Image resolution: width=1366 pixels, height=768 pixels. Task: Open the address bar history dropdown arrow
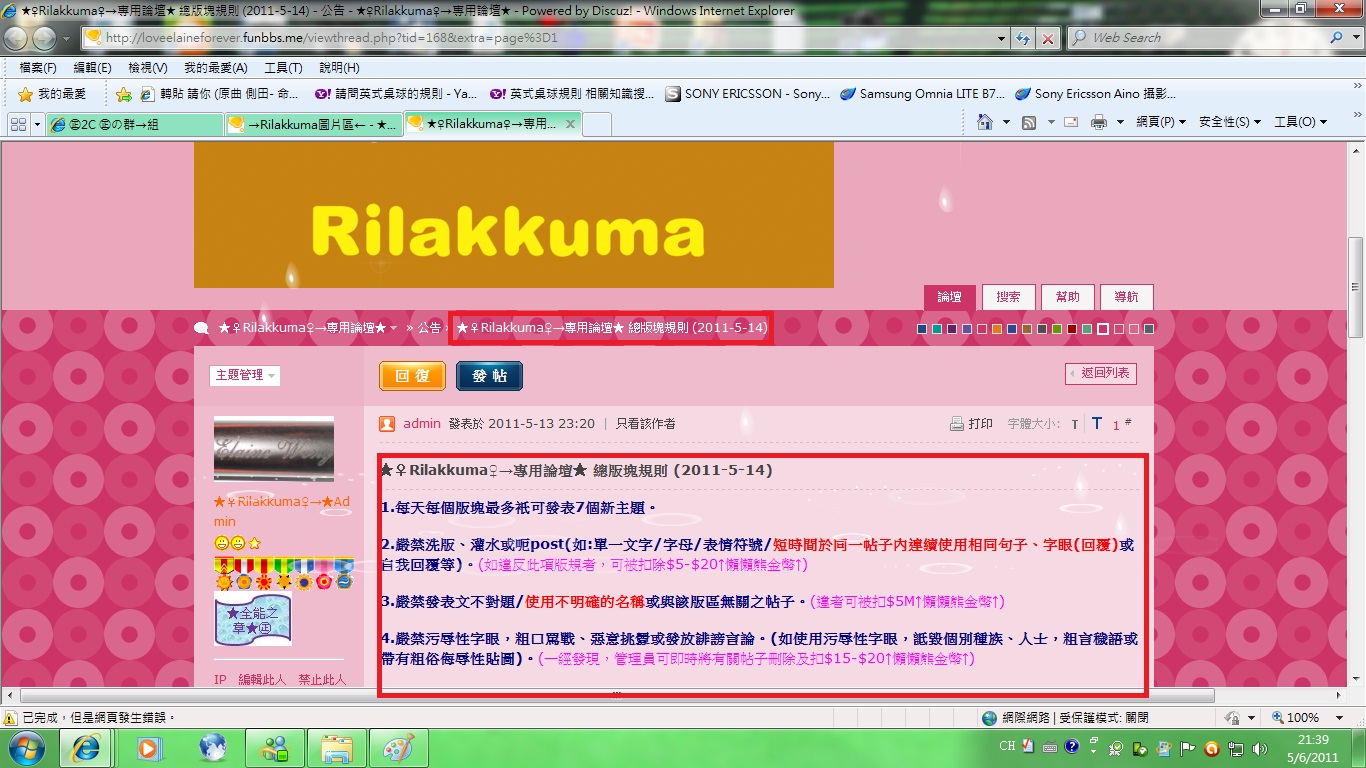coord(1002,38)
